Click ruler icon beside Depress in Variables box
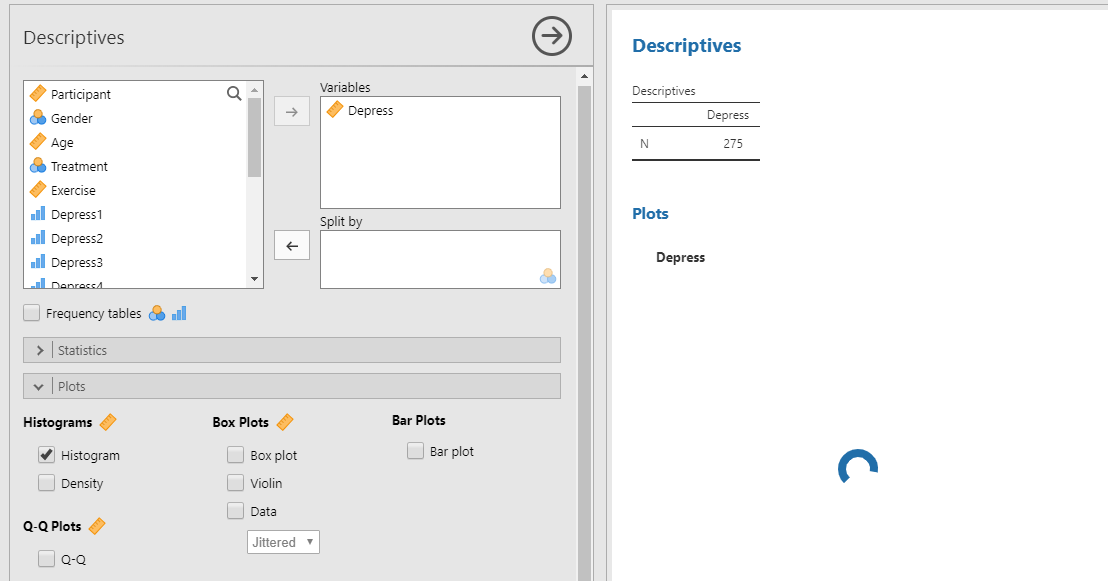 (335, 110)
